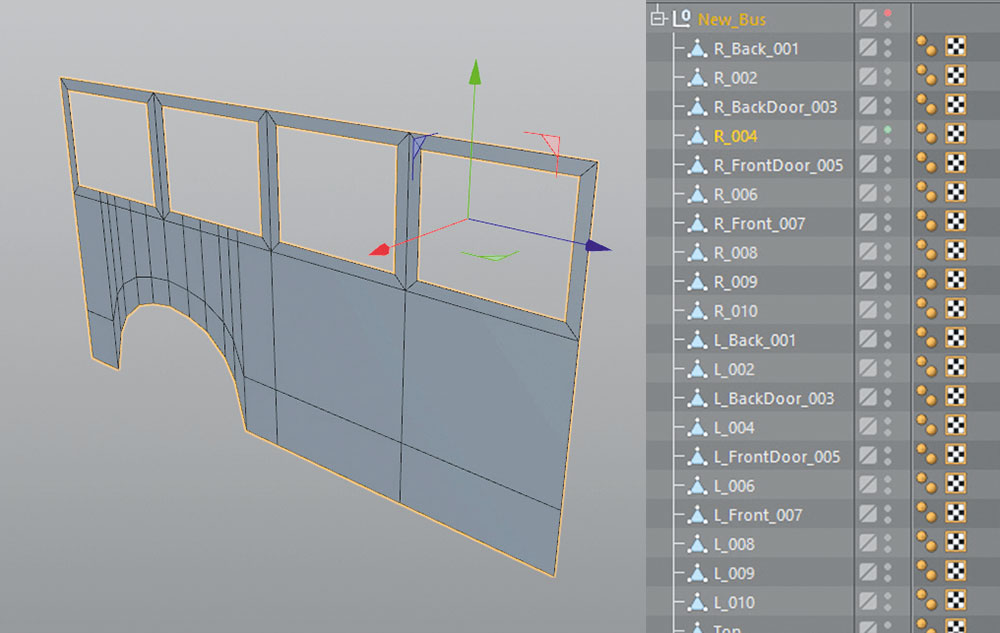Screen dimensions: 1000x633
Task: Toggle the layer box on R_FrontDoor_005
Action: (868, 164)
